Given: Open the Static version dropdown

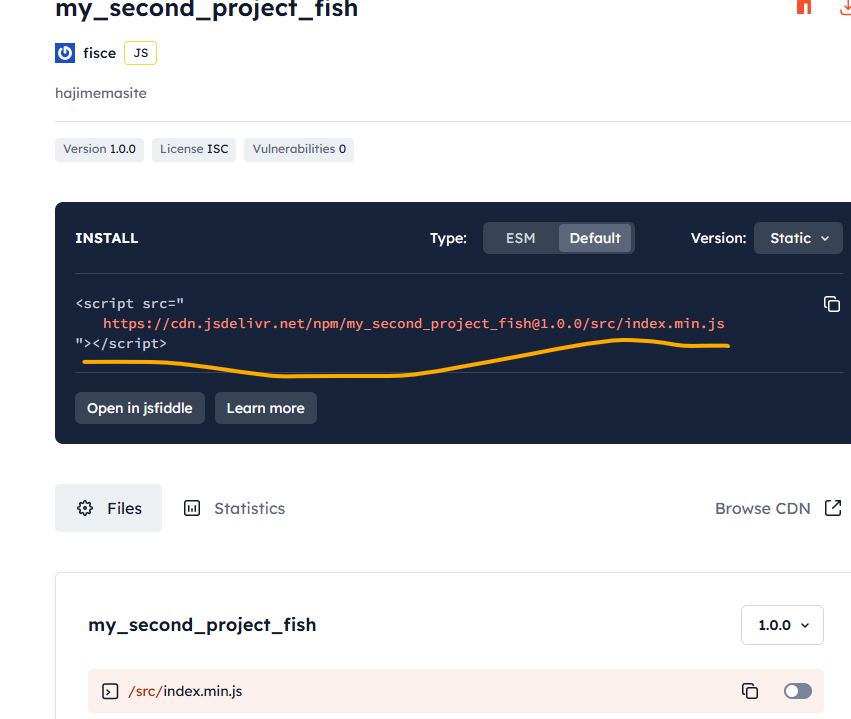Looking at the screenshot, I should point(798,238).
